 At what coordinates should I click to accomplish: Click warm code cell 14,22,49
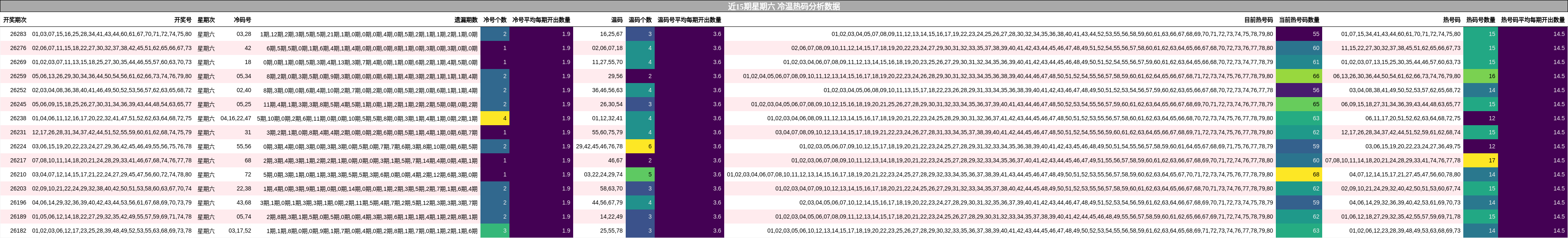tap(611, 217)
